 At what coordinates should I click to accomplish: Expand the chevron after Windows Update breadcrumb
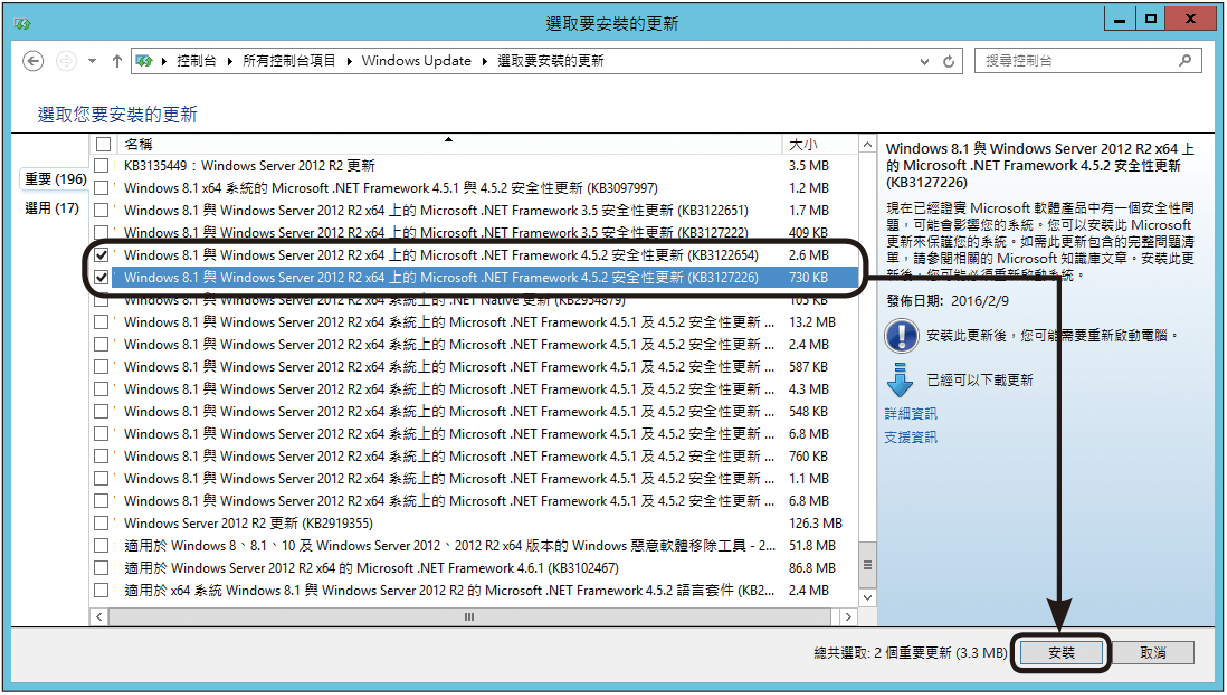click(484, 61)
